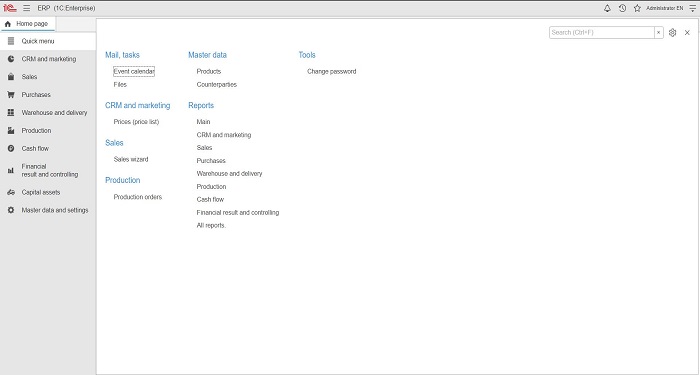Switch to the Home page tab

coord(28,24)
